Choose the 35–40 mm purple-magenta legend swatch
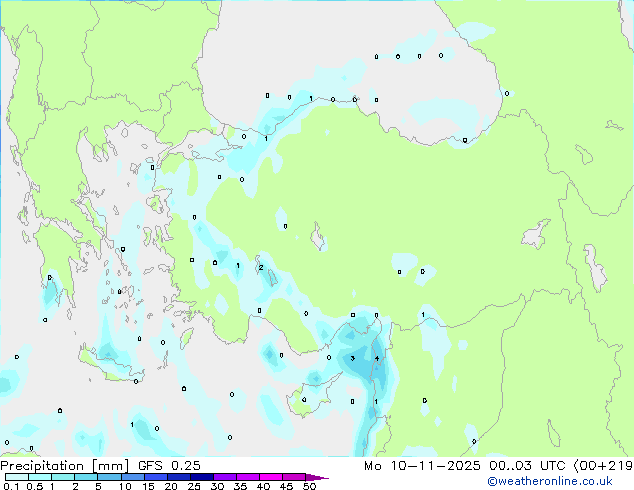 click(x=248, y=477)
